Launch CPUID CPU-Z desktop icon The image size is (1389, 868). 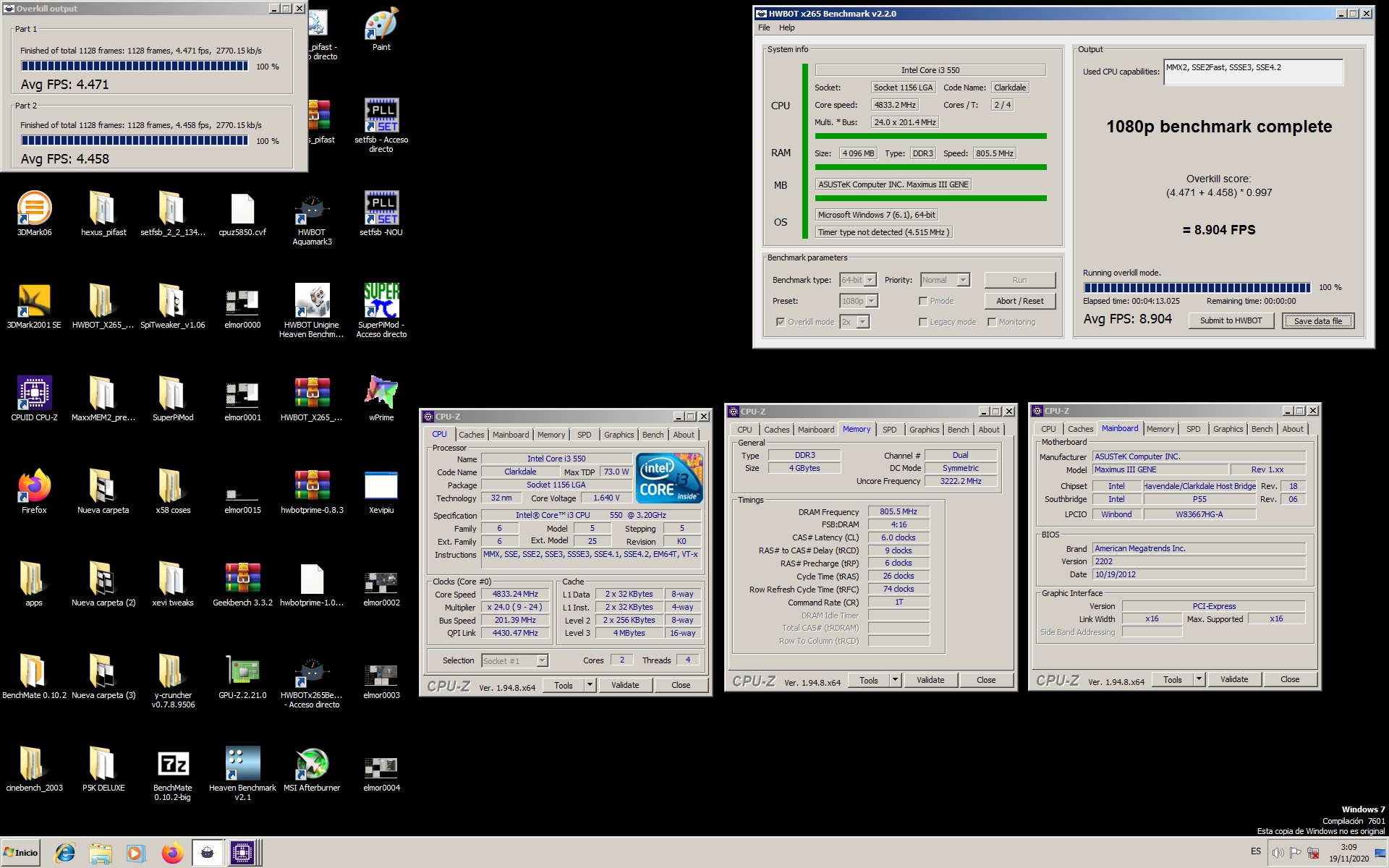pyautogui.click(x=34, y=399)
